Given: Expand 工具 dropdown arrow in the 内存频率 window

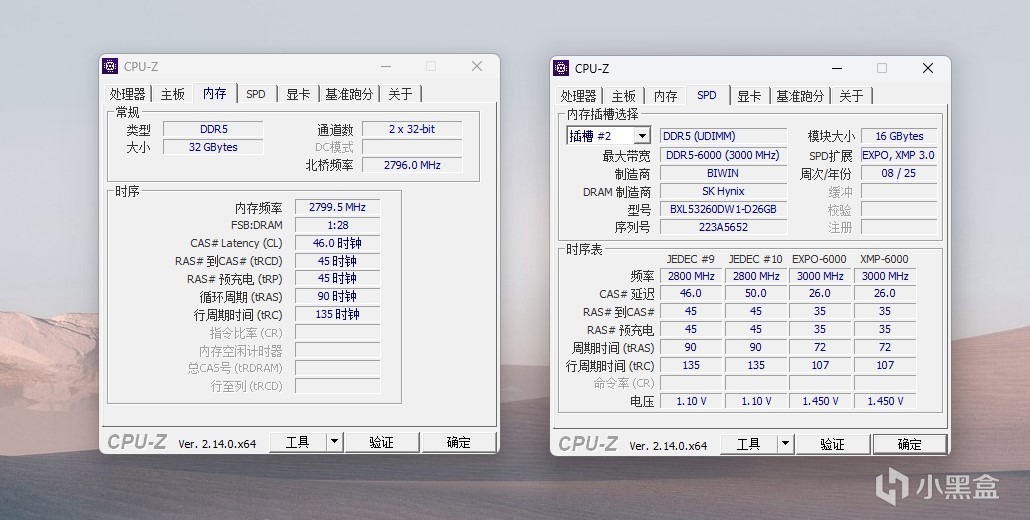Looking at the screenshot, I should tap(334, 442).
